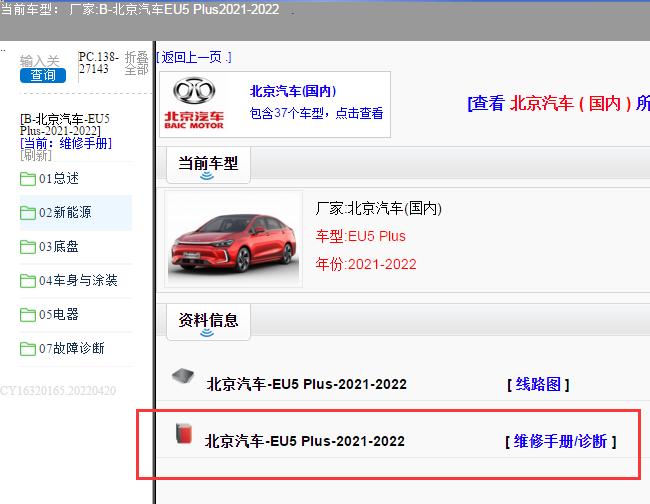Click the 刷新 refresh link
The image size is (650, 504).
tap(36, 155)
